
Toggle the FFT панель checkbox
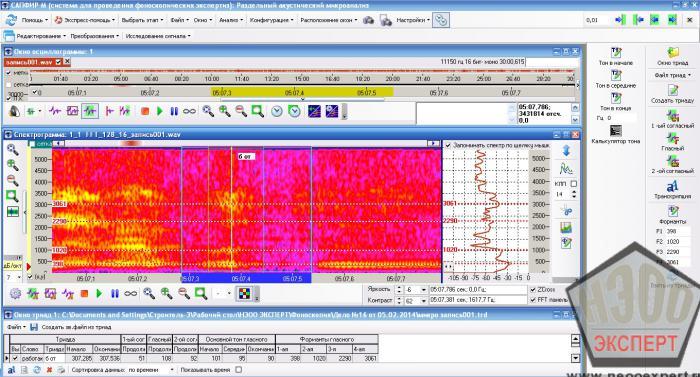pyautogui.click(x=533, y=299)
